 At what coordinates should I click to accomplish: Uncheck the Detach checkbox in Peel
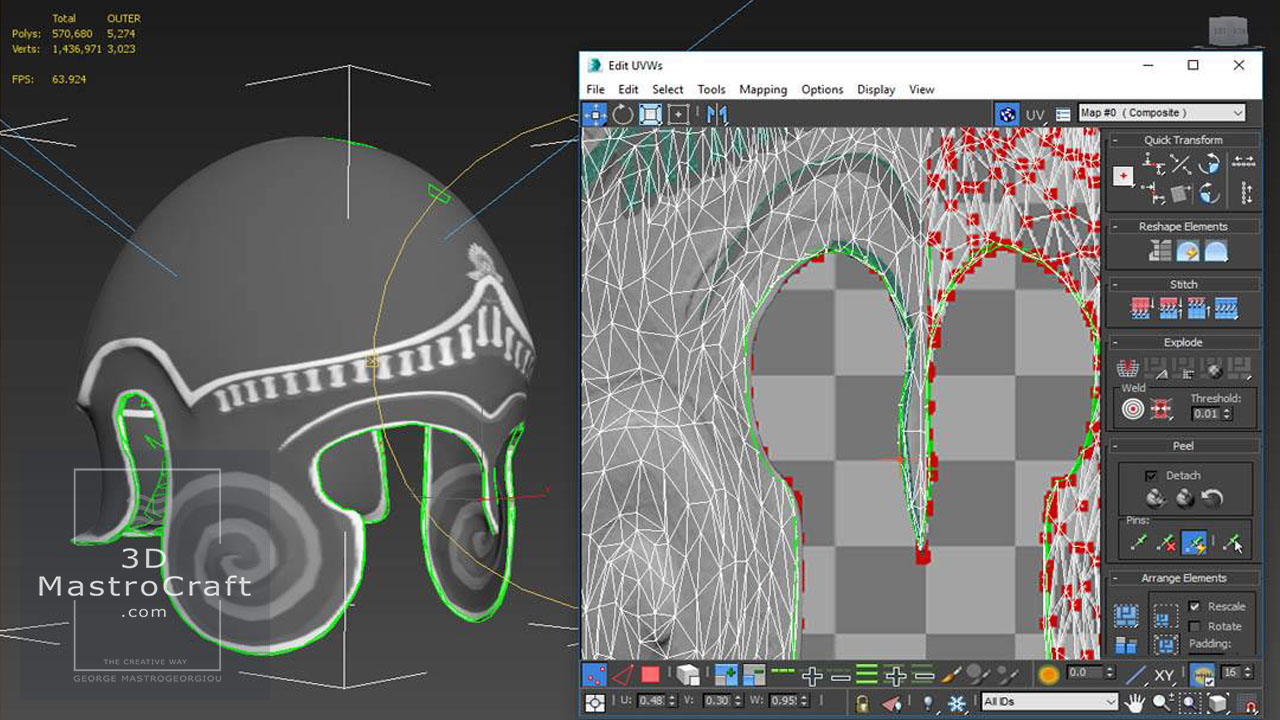(1151, 475)
